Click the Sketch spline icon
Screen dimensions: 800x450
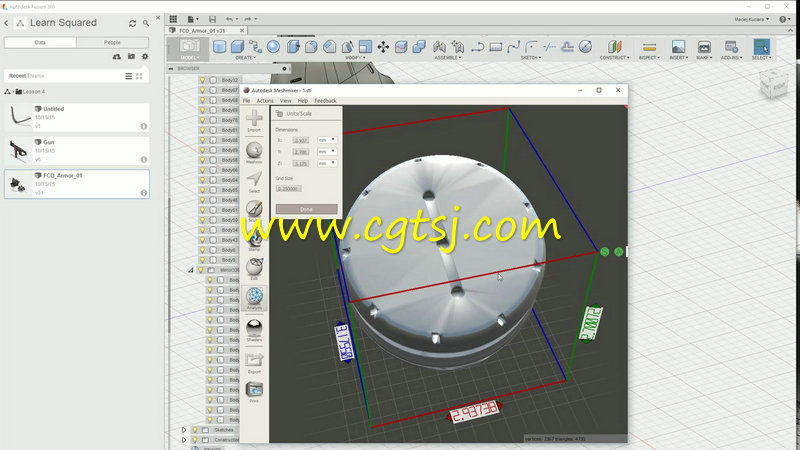[x=513, y=47]
